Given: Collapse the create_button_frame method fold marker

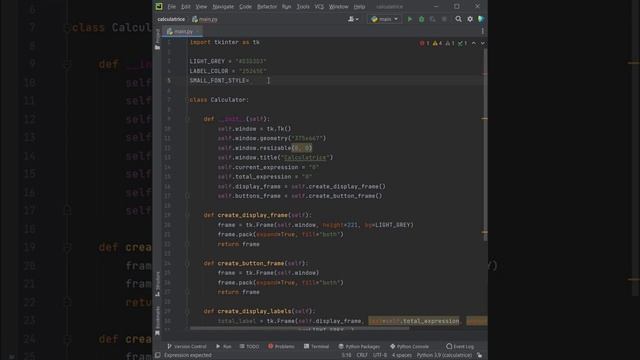Looking at the screenshot, I should coord(187,263).
